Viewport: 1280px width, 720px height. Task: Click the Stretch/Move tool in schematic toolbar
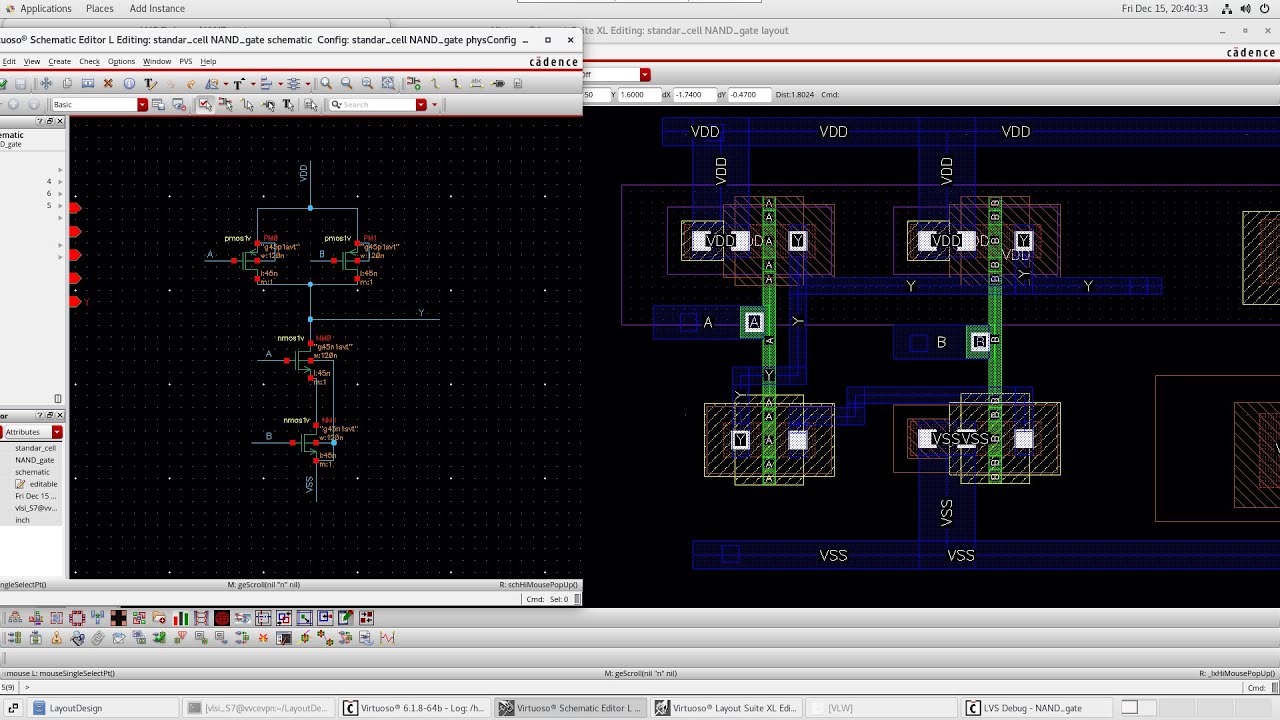pos(46,83)
